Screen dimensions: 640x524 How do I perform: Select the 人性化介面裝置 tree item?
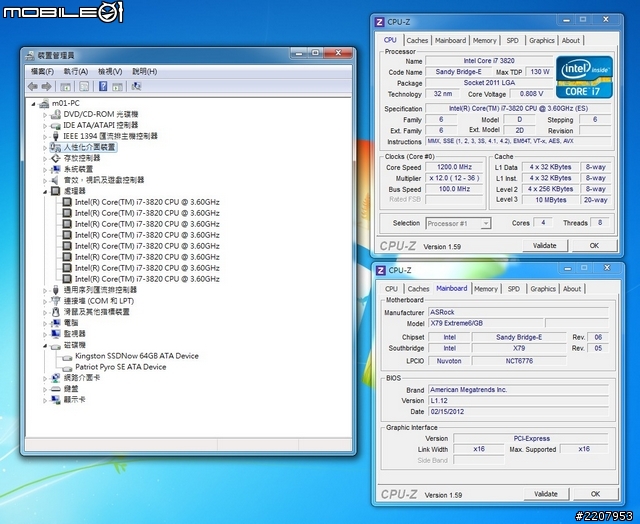coord(89,147)
